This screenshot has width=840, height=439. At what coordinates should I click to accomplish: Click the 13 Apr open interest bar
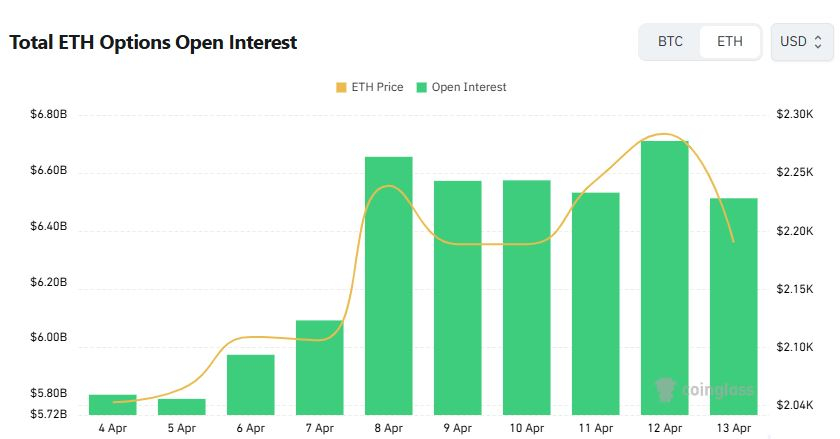click(x=733, y=306)
